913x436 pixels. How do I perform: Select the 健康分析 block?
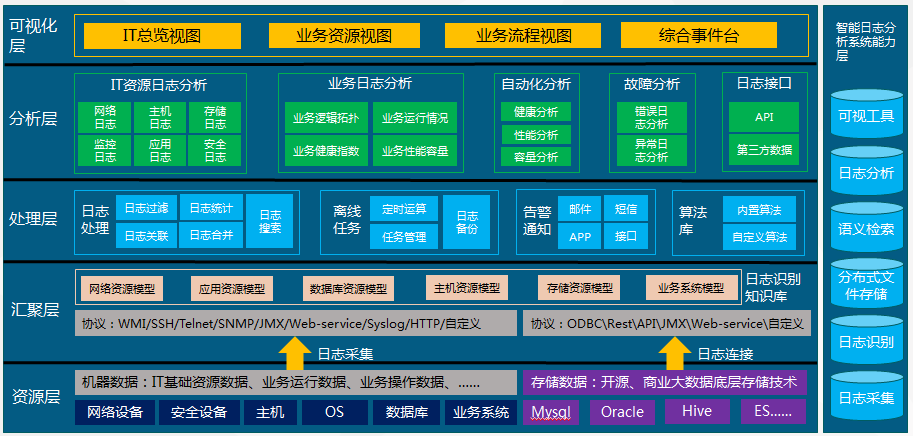[x=536, y=112]
